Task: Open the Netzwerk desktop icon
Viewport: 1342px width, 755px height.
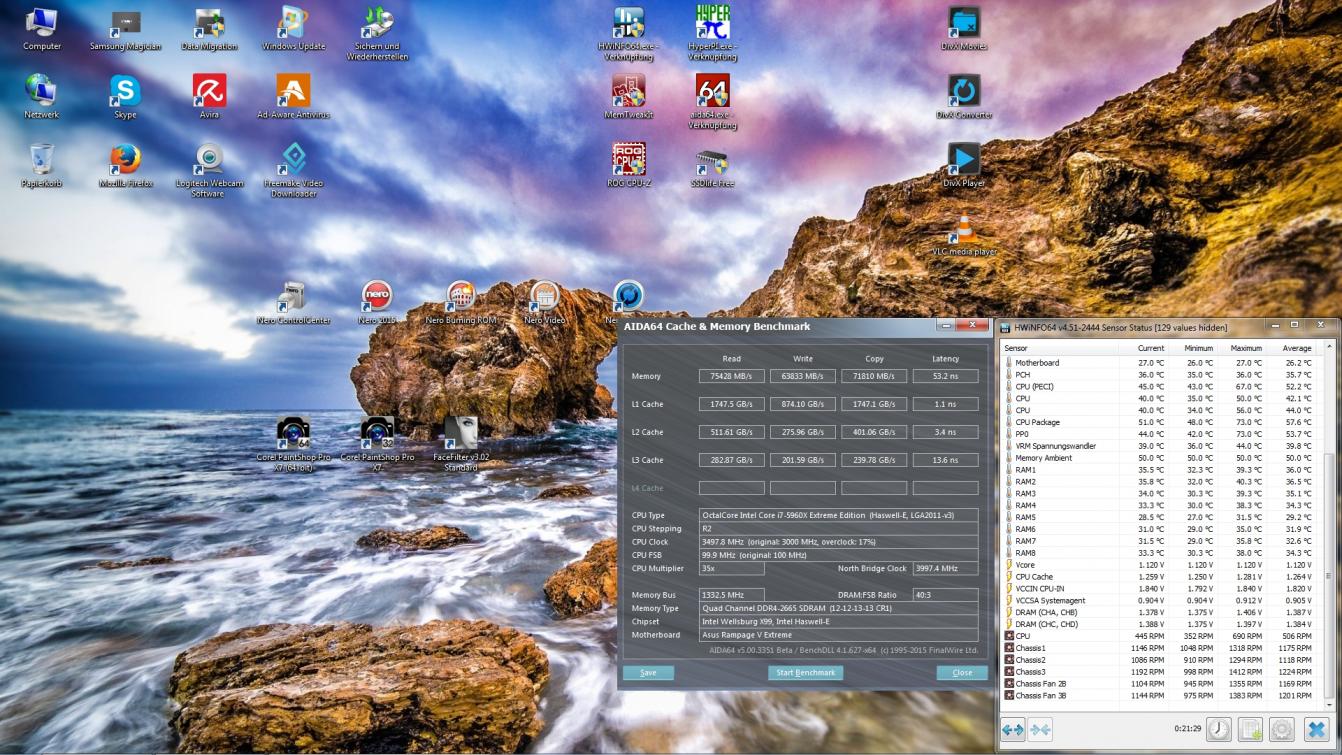Action: point(42,96)
